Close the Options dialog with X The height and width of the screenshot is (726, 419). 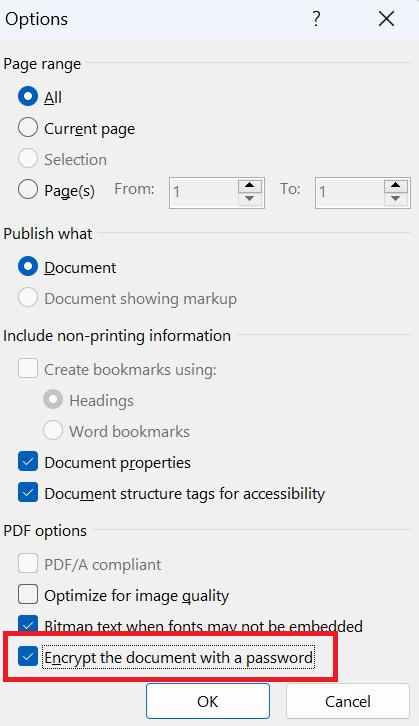pyautogui.click(x=386, y=19)
